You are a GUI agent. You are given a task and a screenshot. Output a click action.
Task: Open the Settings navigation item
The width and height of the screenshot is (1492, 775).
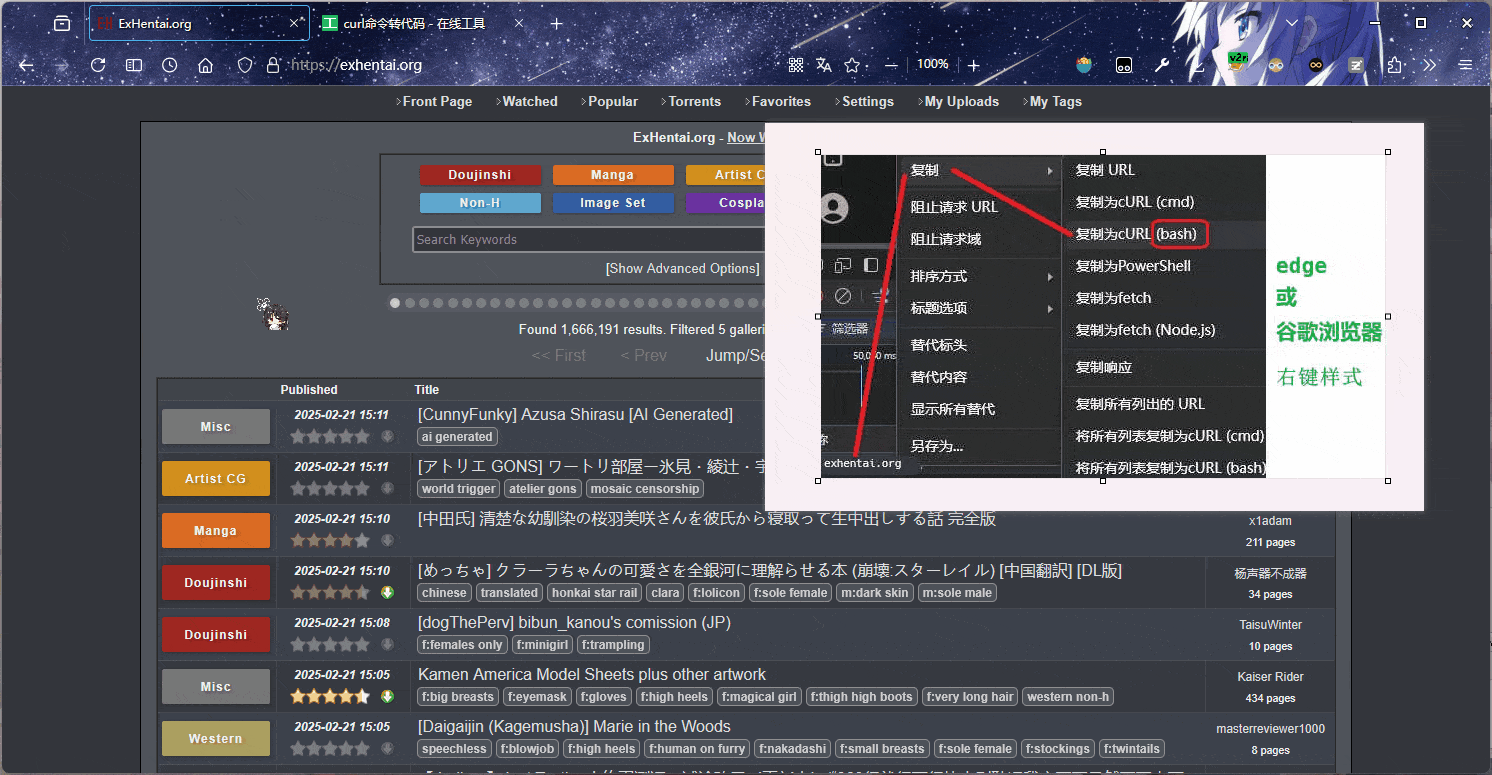pyautogui.click(x=867, y=101)
